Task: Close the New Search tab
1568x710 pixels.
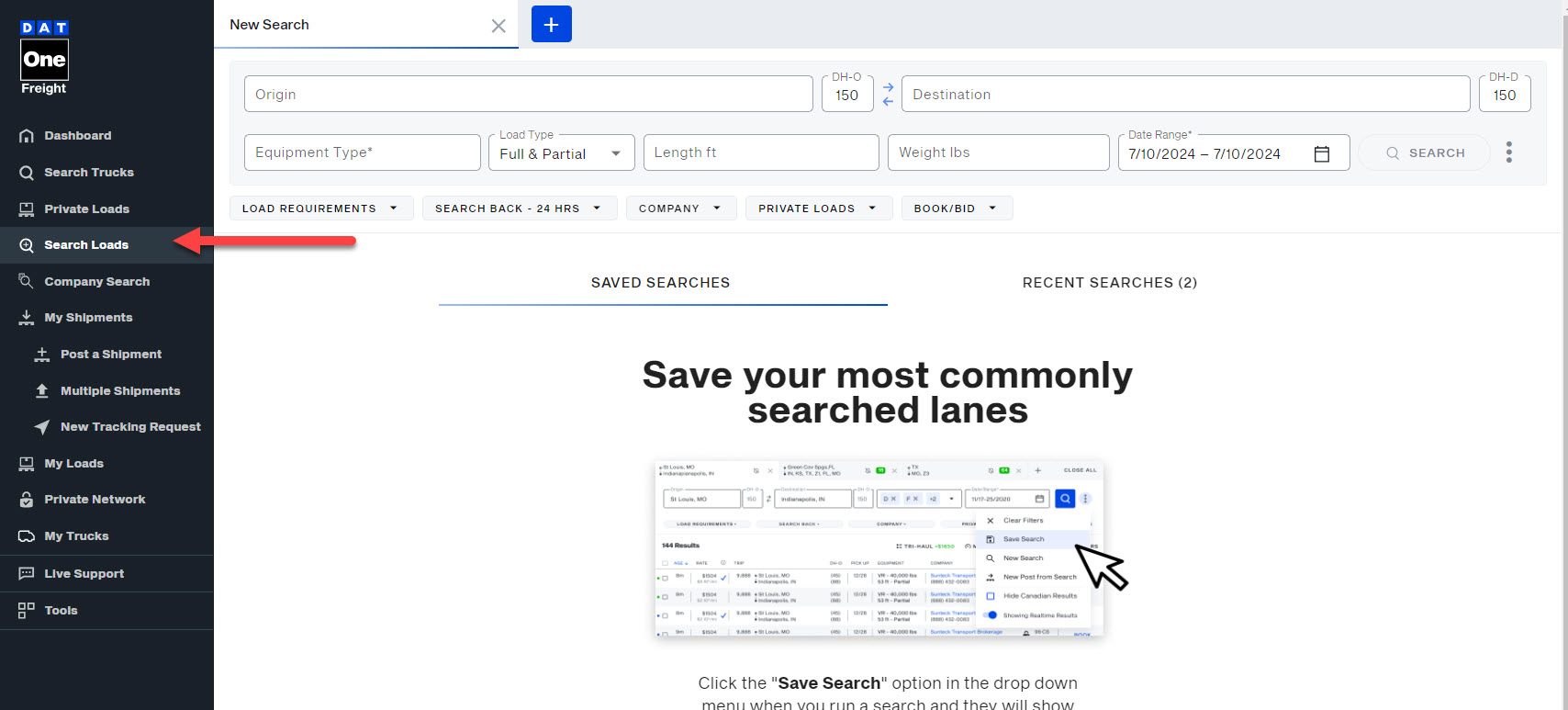Action: click(498, 26)
